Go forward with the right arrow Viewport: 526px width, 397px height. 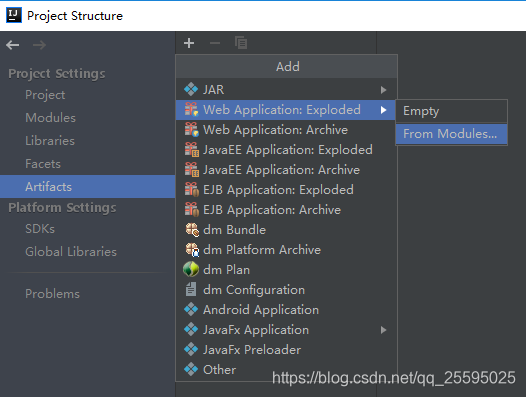(39, 45)
